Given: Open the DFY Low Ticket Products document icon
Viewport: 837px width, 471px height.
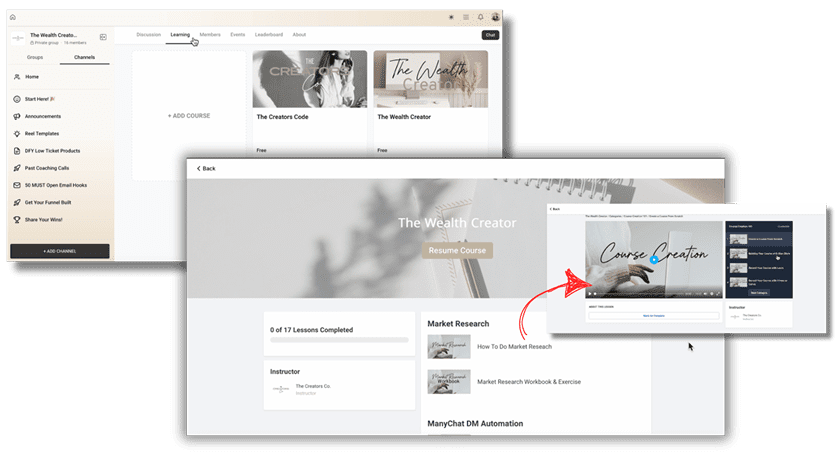Looking at the screenshot, I should tap(17, 151).
